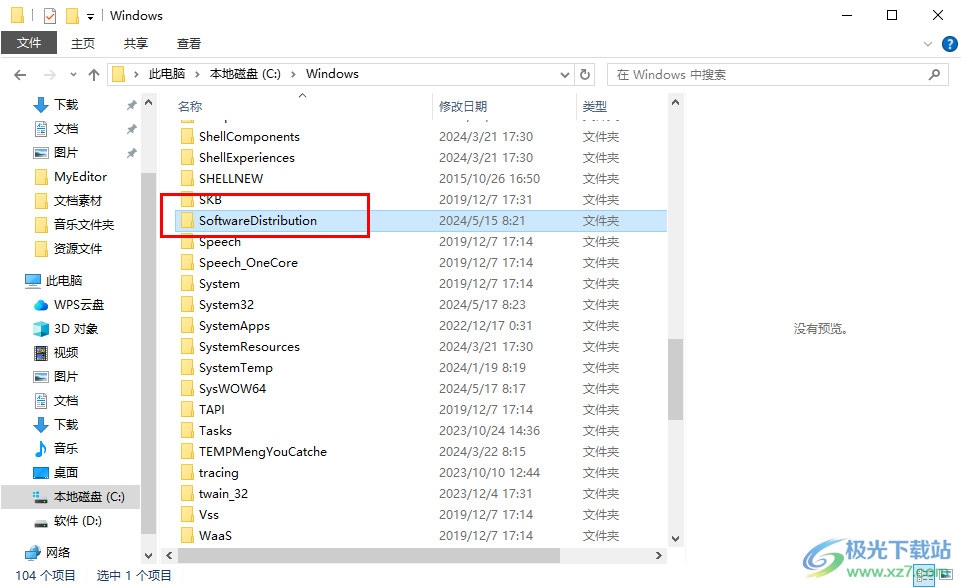Click 本地磁盘 (C:) in address breadcrumb
The image size is (962, 588).
(x=245, y=74)
